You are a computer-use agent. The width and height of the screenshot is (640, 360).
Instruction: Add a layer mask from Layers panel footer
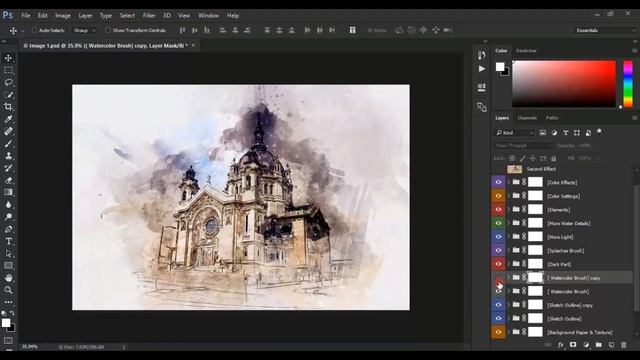click(573, 345)
